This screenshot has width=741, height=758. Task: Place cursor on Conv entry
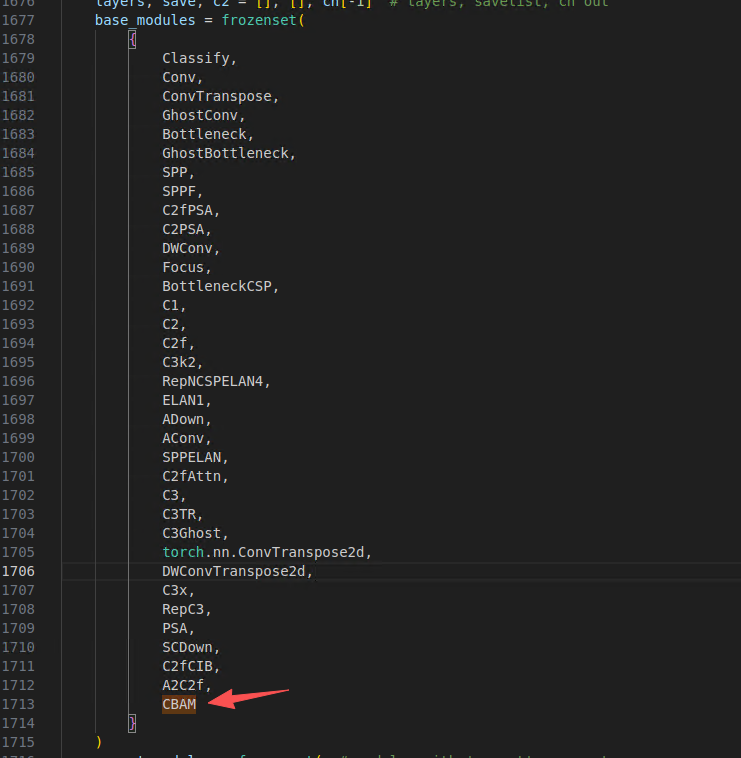point(179,77)
